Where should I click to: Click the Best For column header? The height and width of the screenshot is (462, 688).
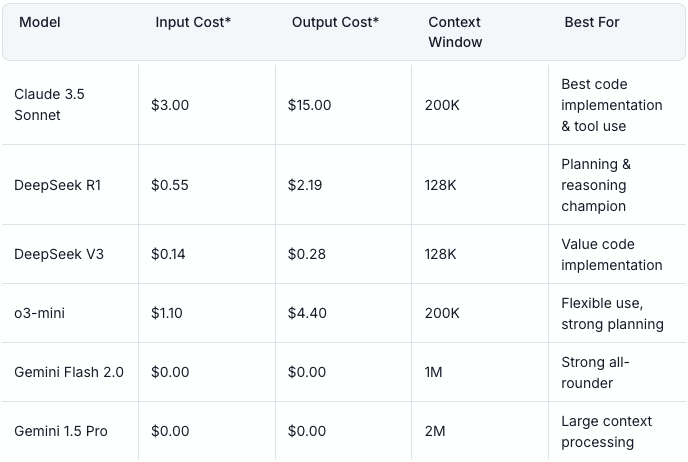(592, 22)
